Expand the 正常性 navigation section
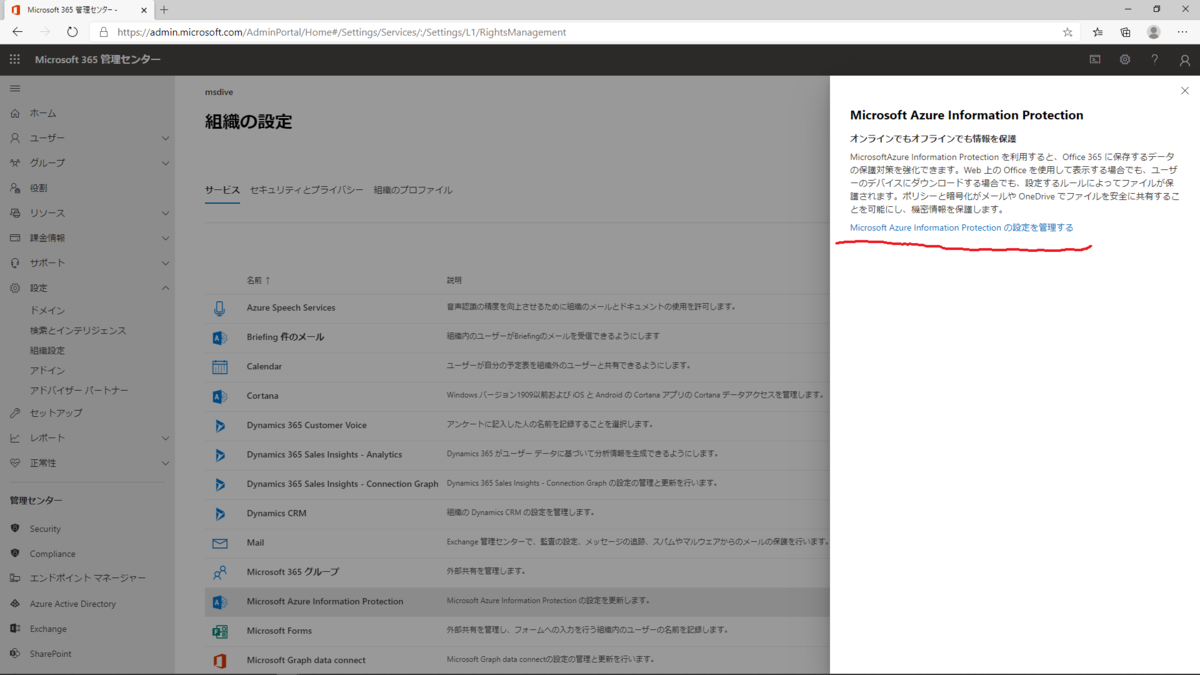This screenshot has height=675, width=1200. tap(165, 463)
